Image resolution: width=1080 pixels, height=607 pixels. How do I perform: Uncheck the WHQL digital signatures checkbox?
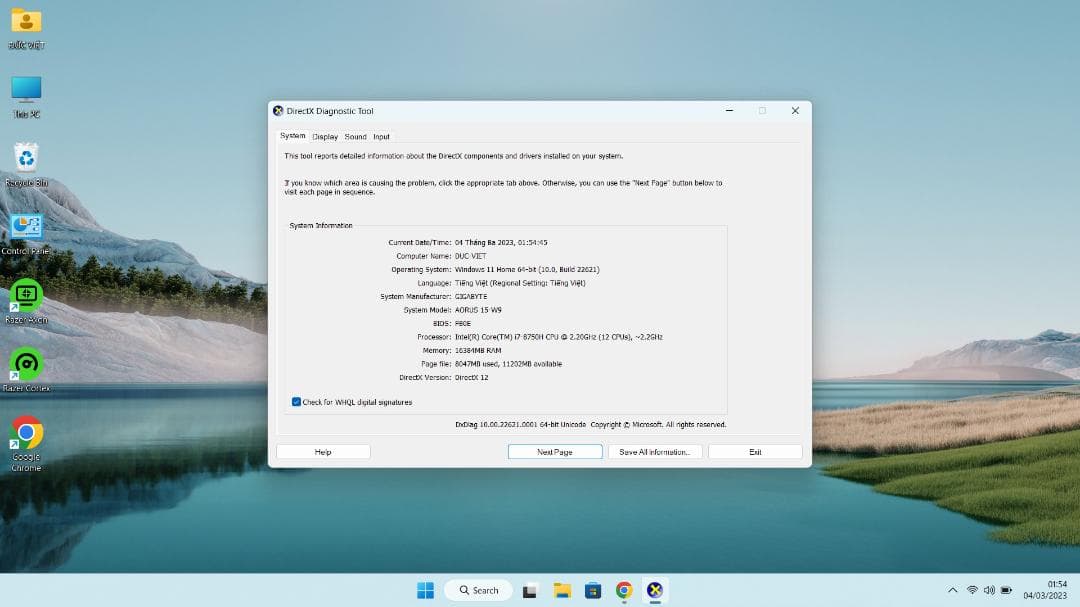pyautogui.click(x=296, y=401)
